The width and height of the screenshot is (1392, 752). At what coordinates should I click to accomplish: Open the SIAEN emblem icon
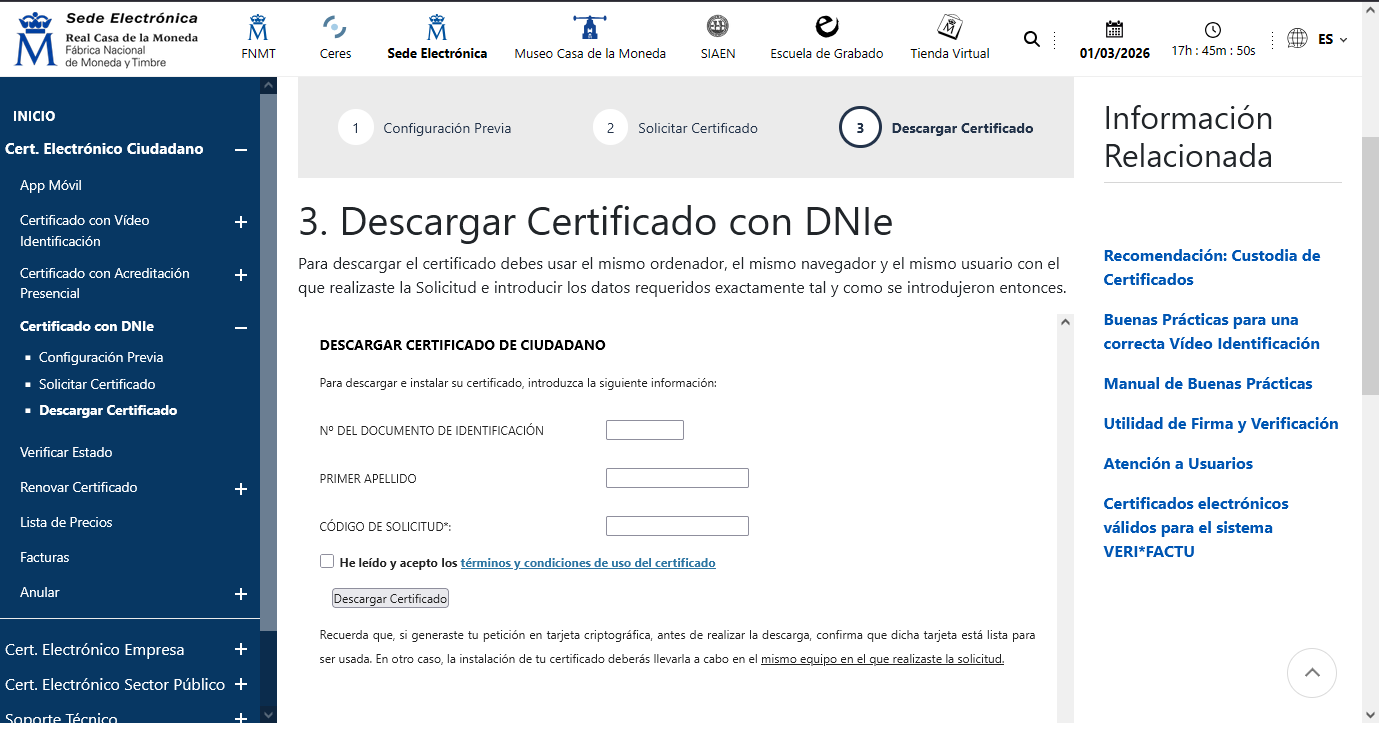click(x=717, y=27)
